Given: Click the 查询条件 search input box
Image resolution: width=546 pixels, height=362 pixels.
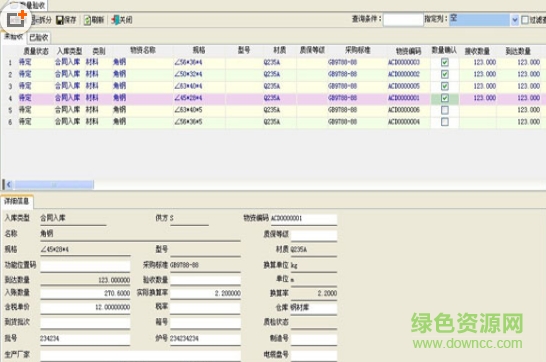Looking at the screenshot, I should (x=403, y=19).
